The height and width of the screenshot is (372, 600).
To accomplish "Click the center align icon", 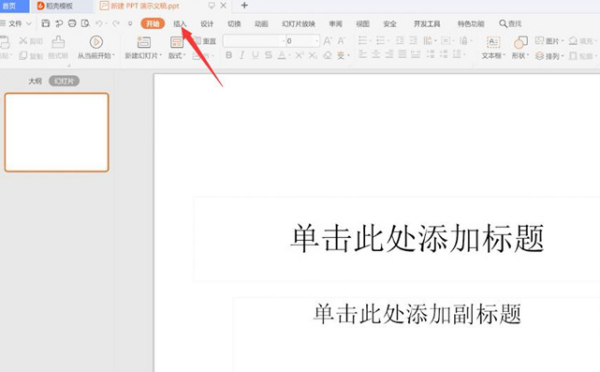I will [376, 54].
